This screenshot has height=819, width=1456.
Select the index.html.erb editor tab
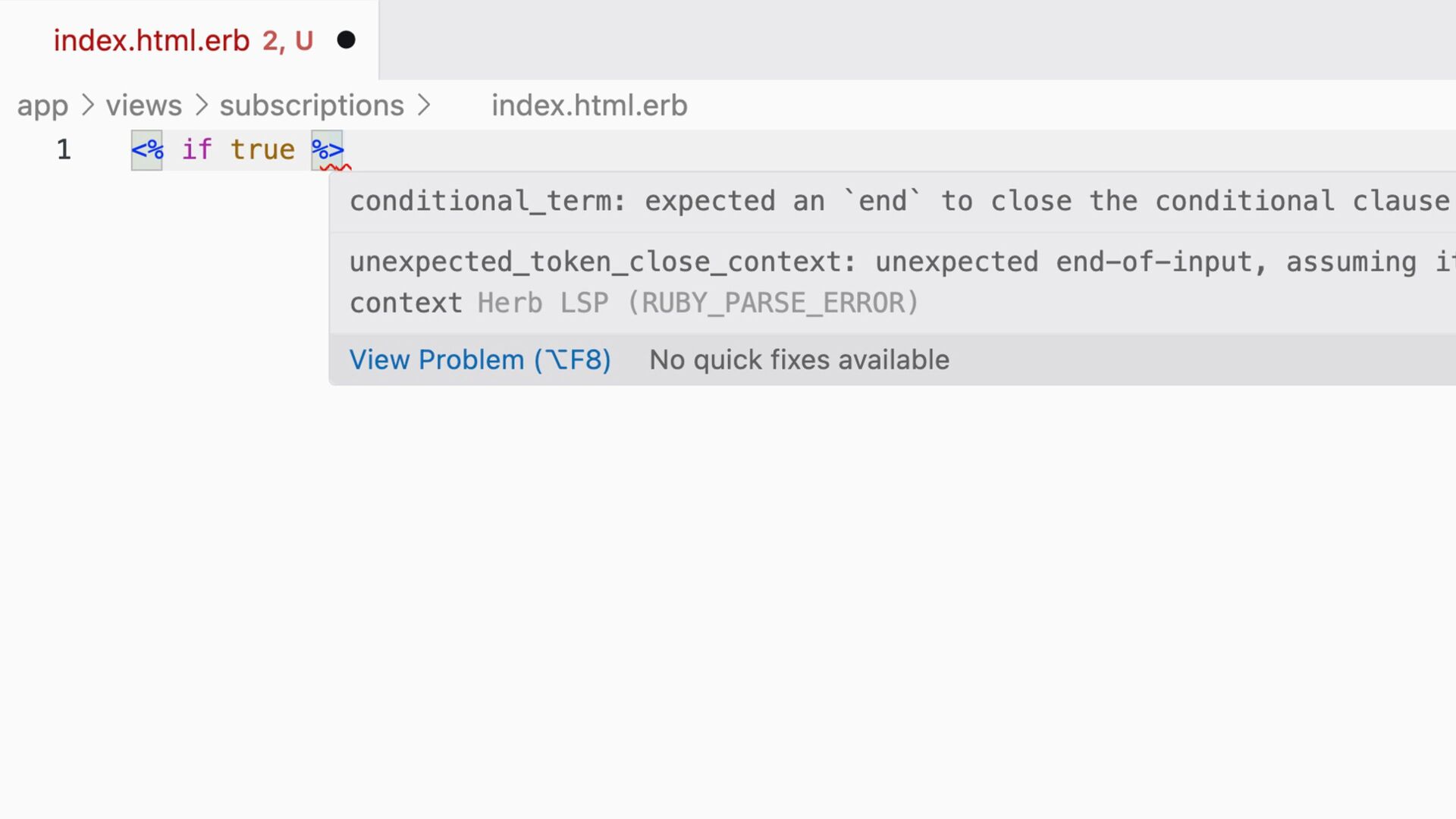152,40
